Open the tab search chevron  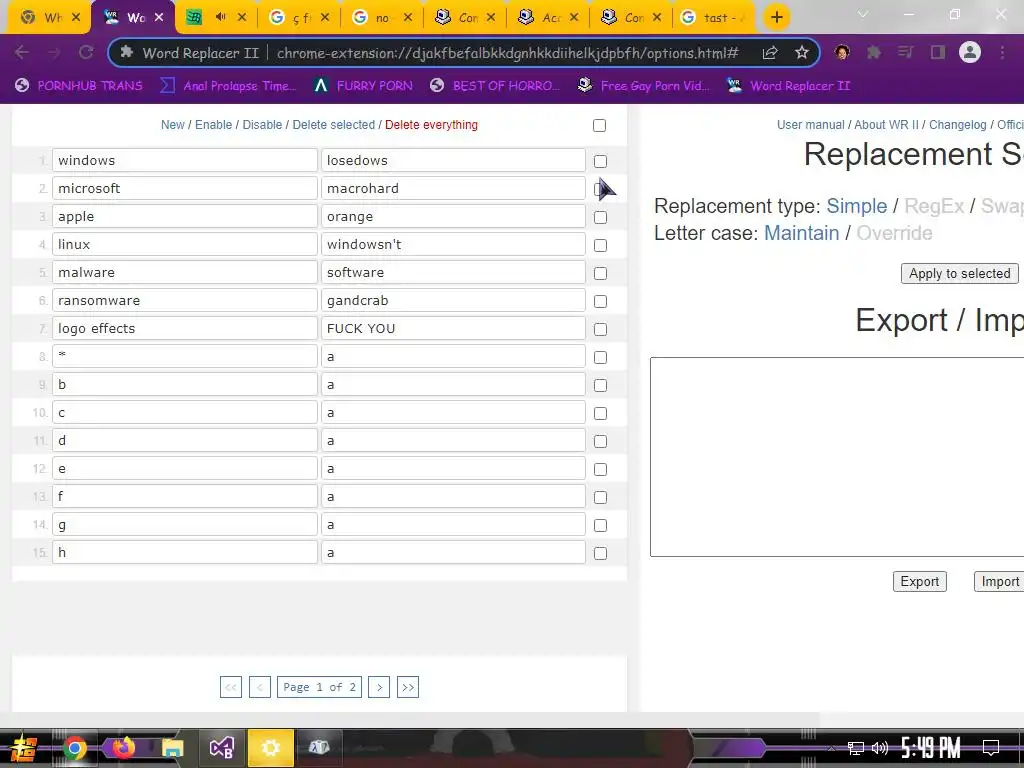[863, 14]
